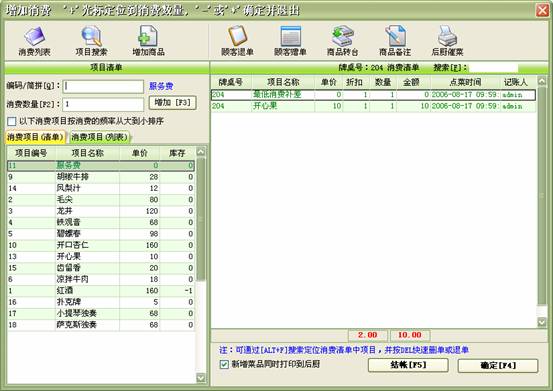
Task: Select 开心果 in the item list
Action: [x=101, y=256]
